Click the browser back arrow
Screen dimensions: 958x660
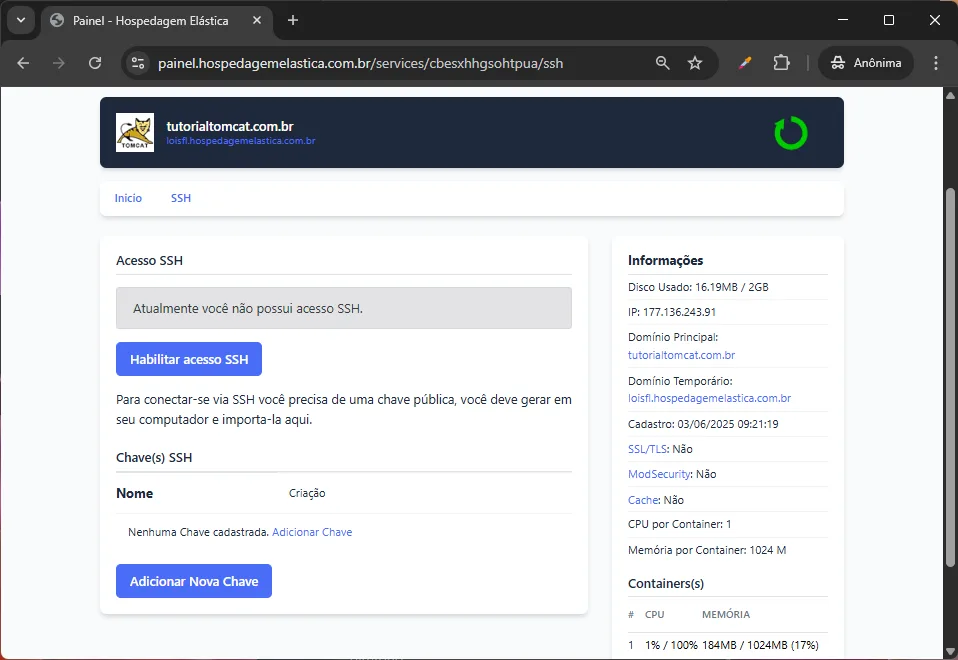pyautogui.click(x=23, y=63)
